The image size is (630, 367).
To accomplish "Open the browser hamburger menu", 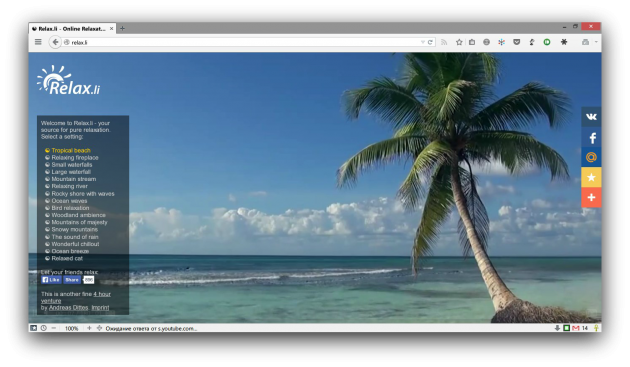I will pyautogui.click(x=38, y=42).
